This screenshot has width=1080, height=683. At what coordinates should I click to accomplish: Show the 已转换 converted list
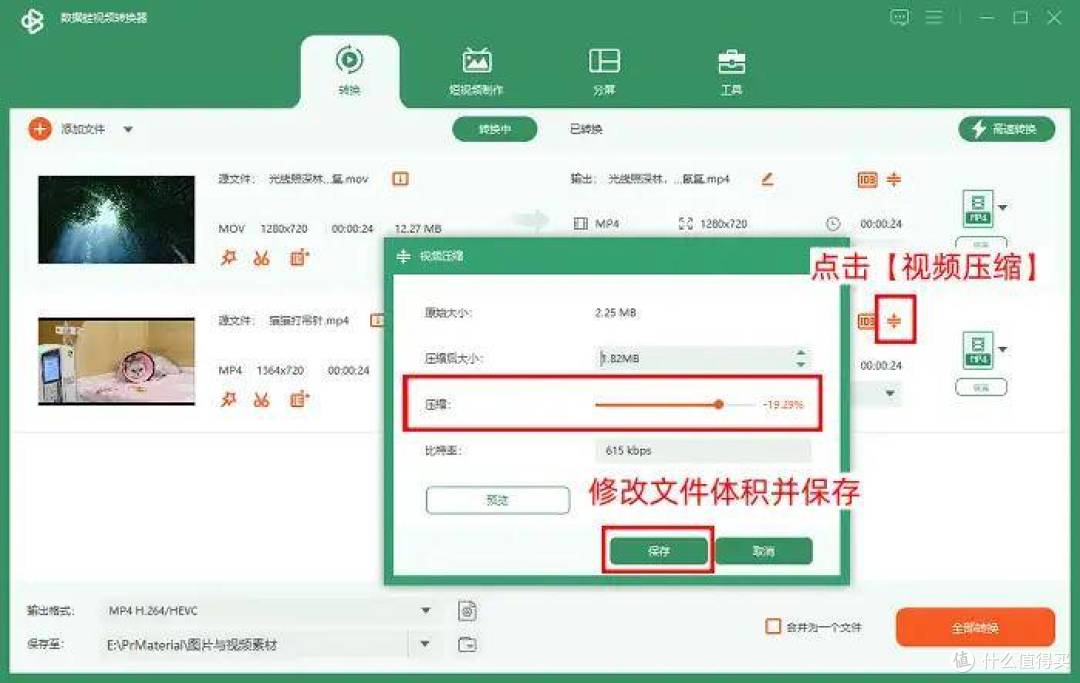click(x=586, y=129)
